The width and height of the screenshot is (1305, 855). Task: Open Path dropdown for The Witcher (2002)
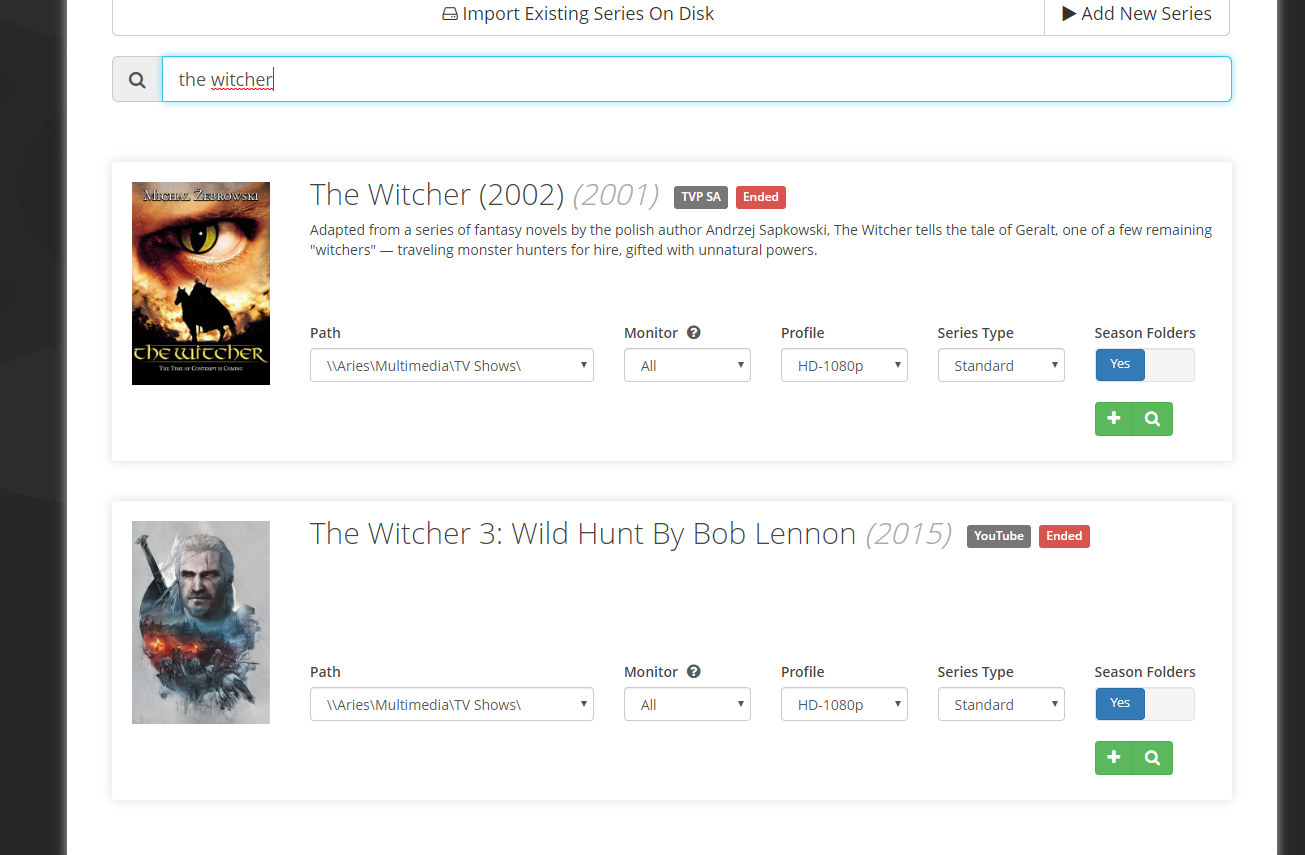451,366
